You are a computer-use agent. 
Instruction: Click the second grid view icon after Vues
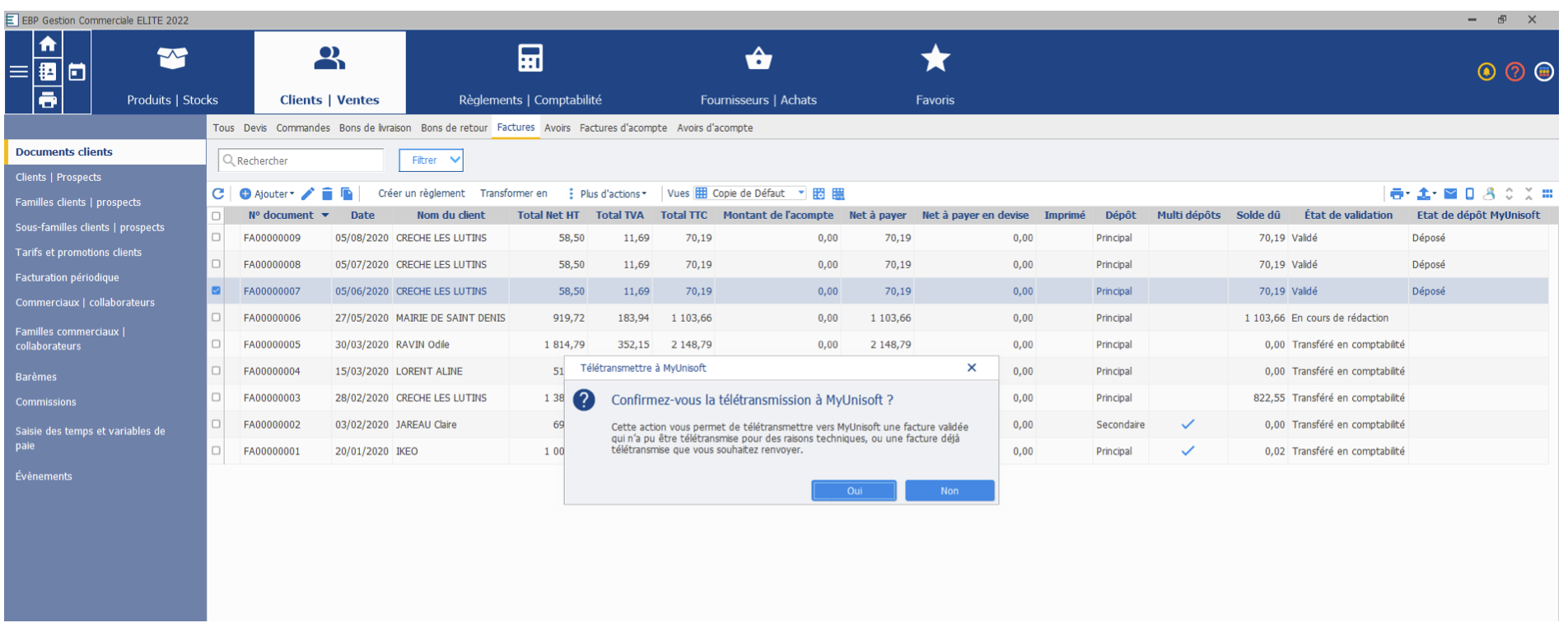[838, 194]
